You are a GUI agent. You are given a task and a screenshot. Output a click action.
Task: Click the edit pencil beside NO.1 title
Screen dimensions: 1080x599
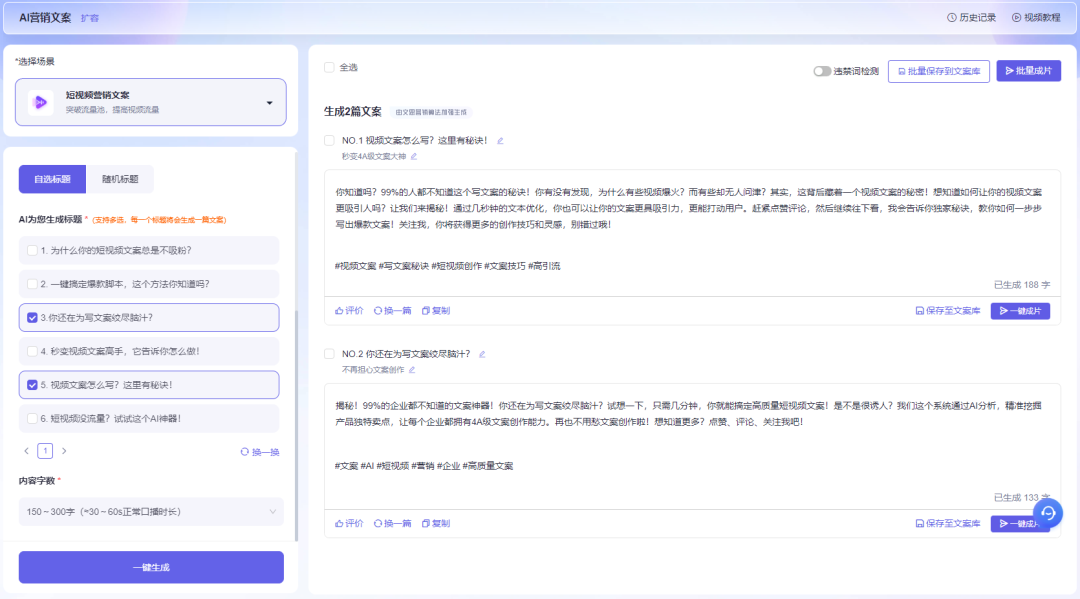pos(500,140)
